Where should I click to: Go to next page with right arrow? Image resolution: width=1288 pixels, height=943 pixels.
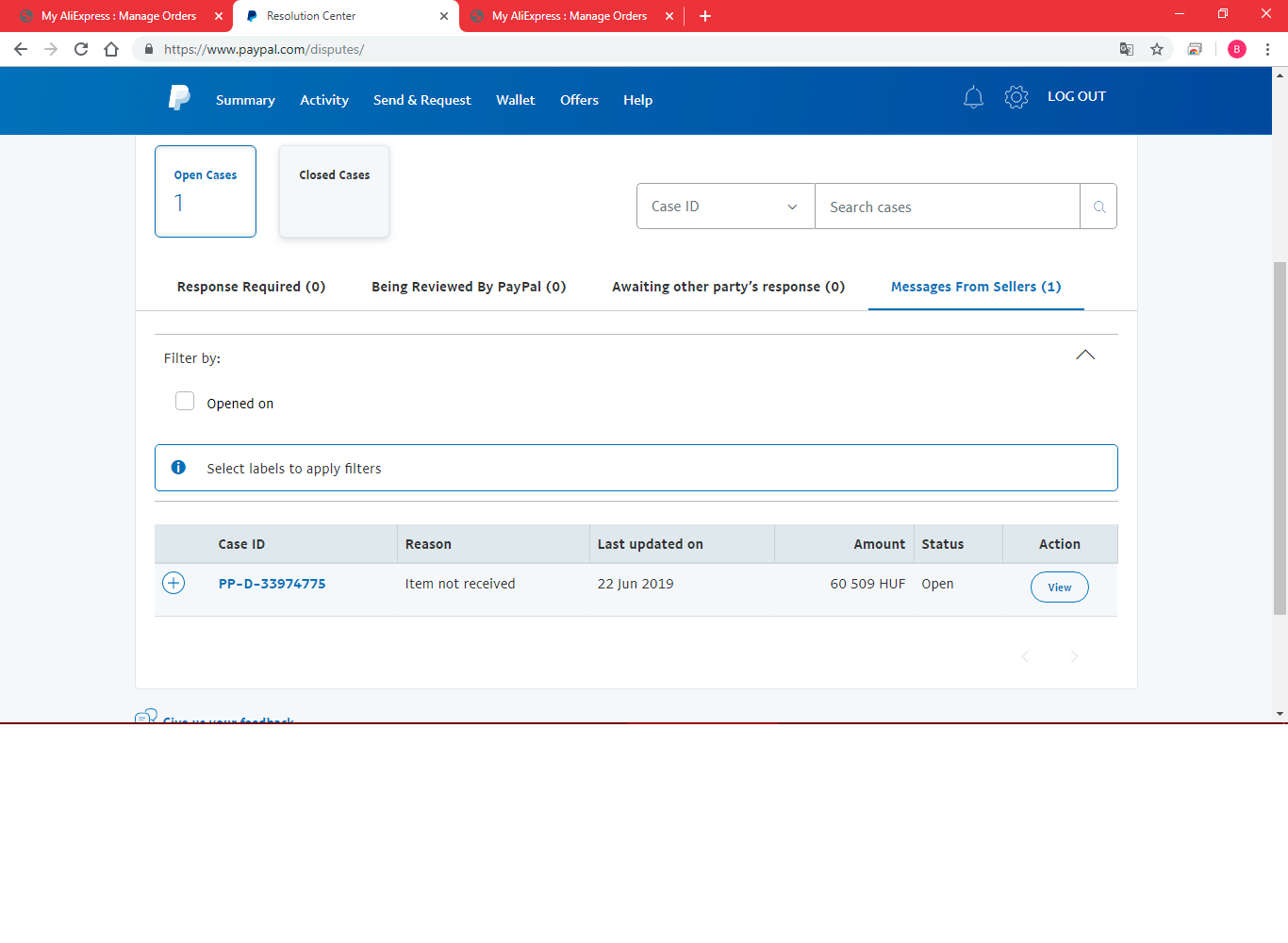click(x=1074, y=656)
